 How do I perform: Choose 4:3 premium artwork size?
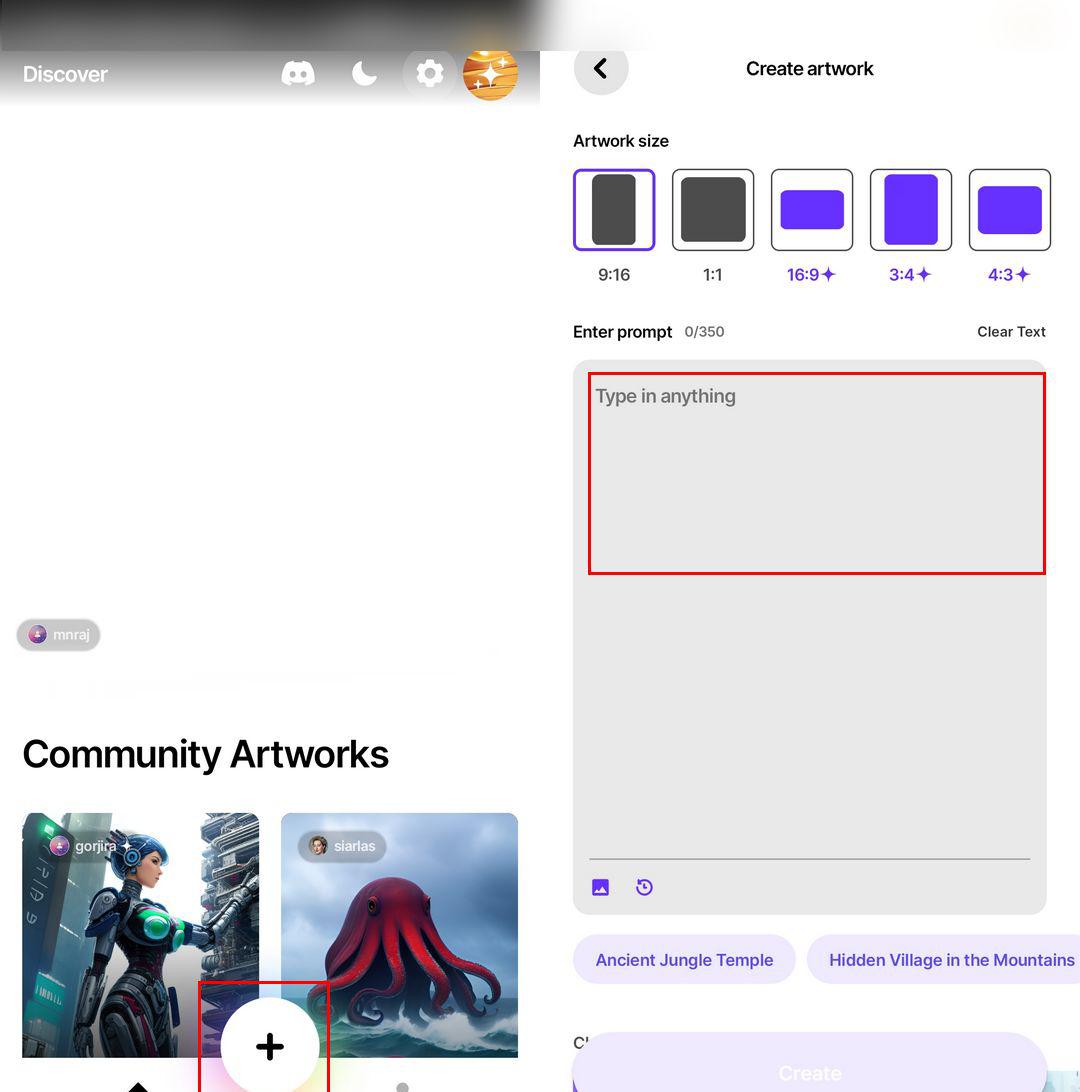(1010, 210)
